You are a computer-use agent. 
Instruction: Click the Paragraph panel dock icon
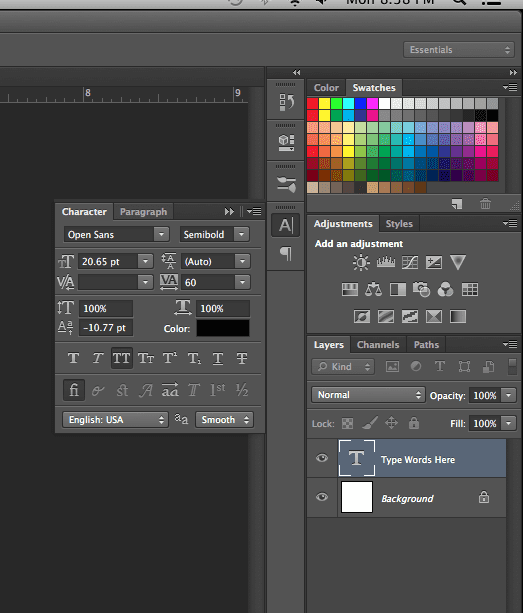[286, 253]
